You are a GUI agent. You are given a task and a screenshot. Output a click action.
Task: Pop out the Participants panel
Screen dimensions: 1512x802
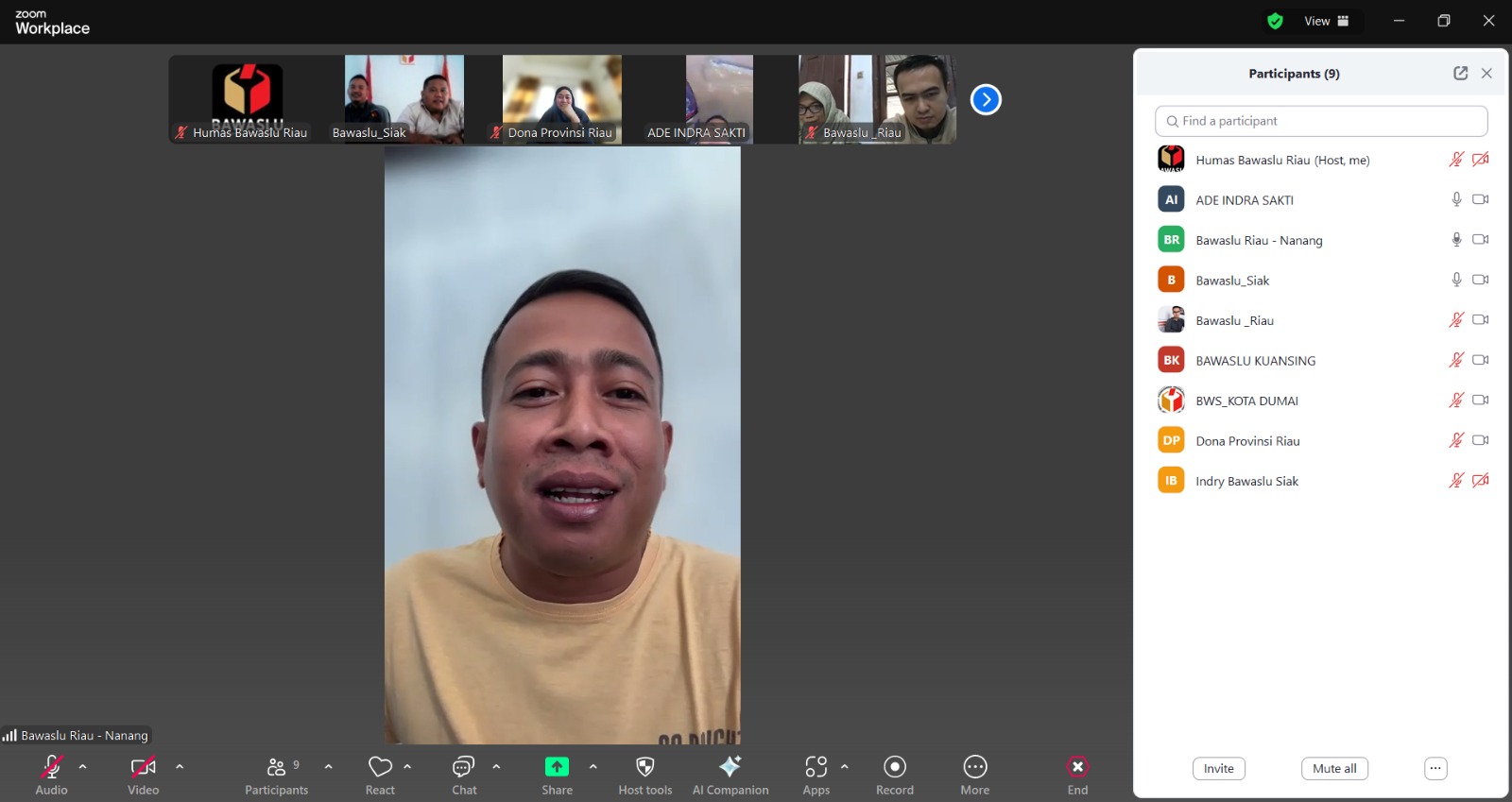point(1460,74)
